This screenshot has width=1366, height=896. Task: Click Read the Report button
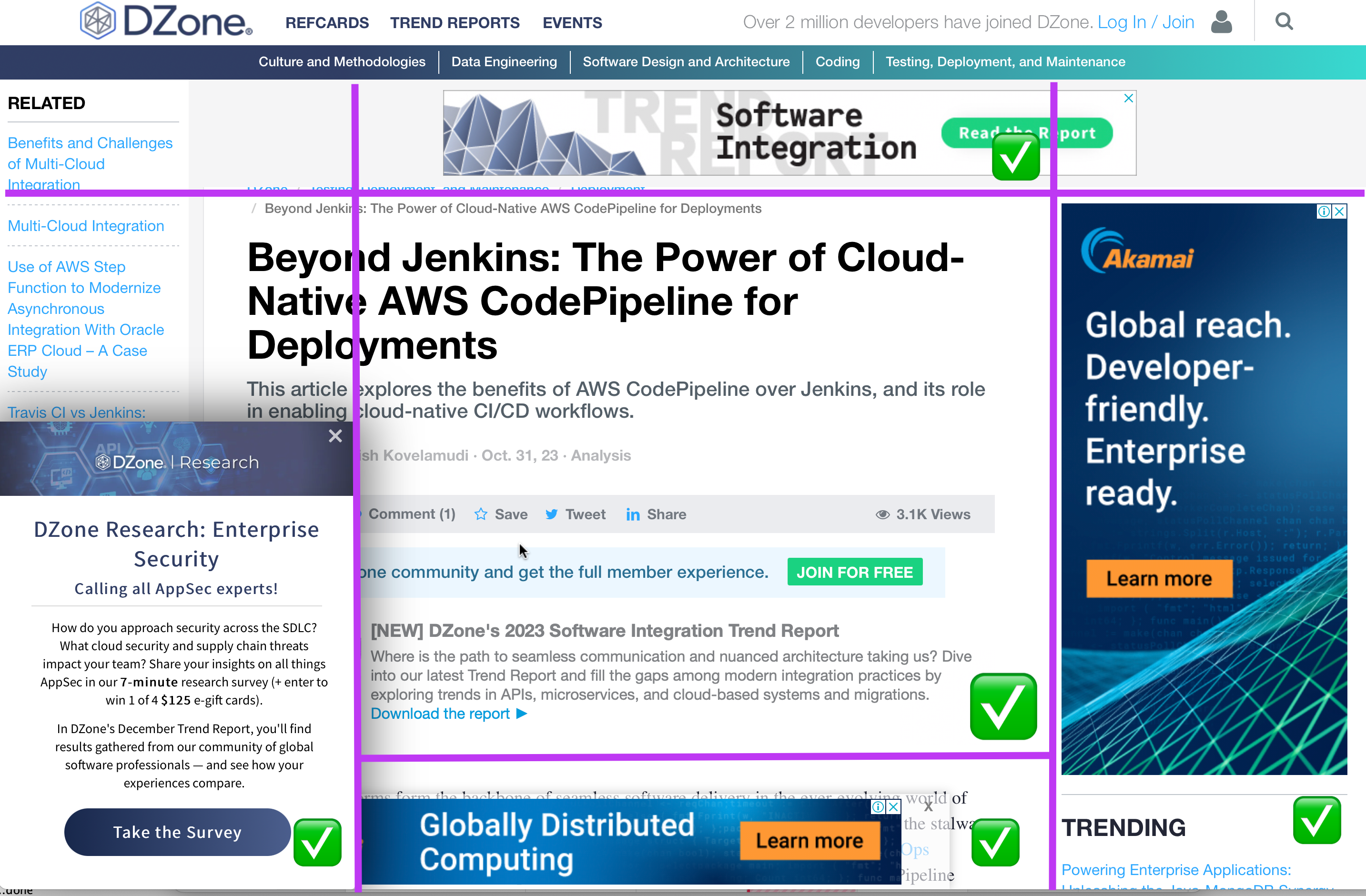click(x=1027, y=132)
